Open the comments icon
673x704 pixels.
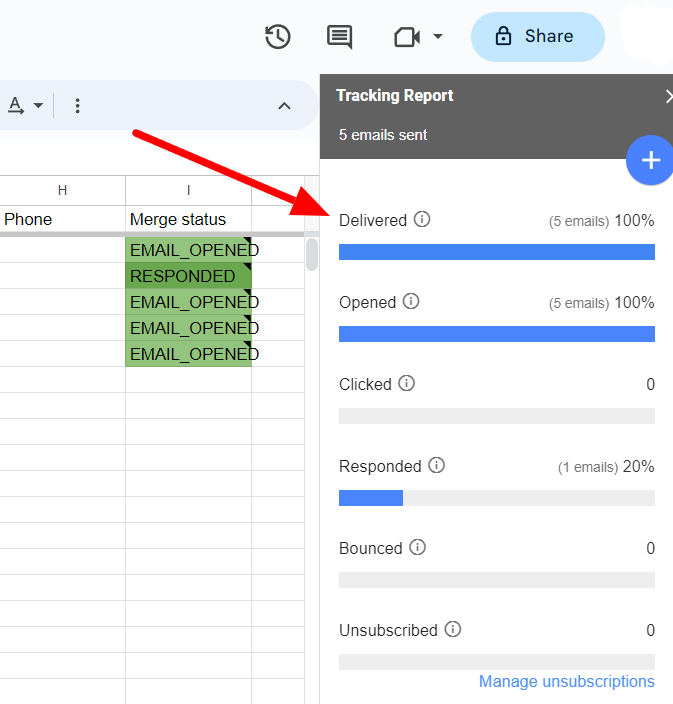tap(340, 37)
